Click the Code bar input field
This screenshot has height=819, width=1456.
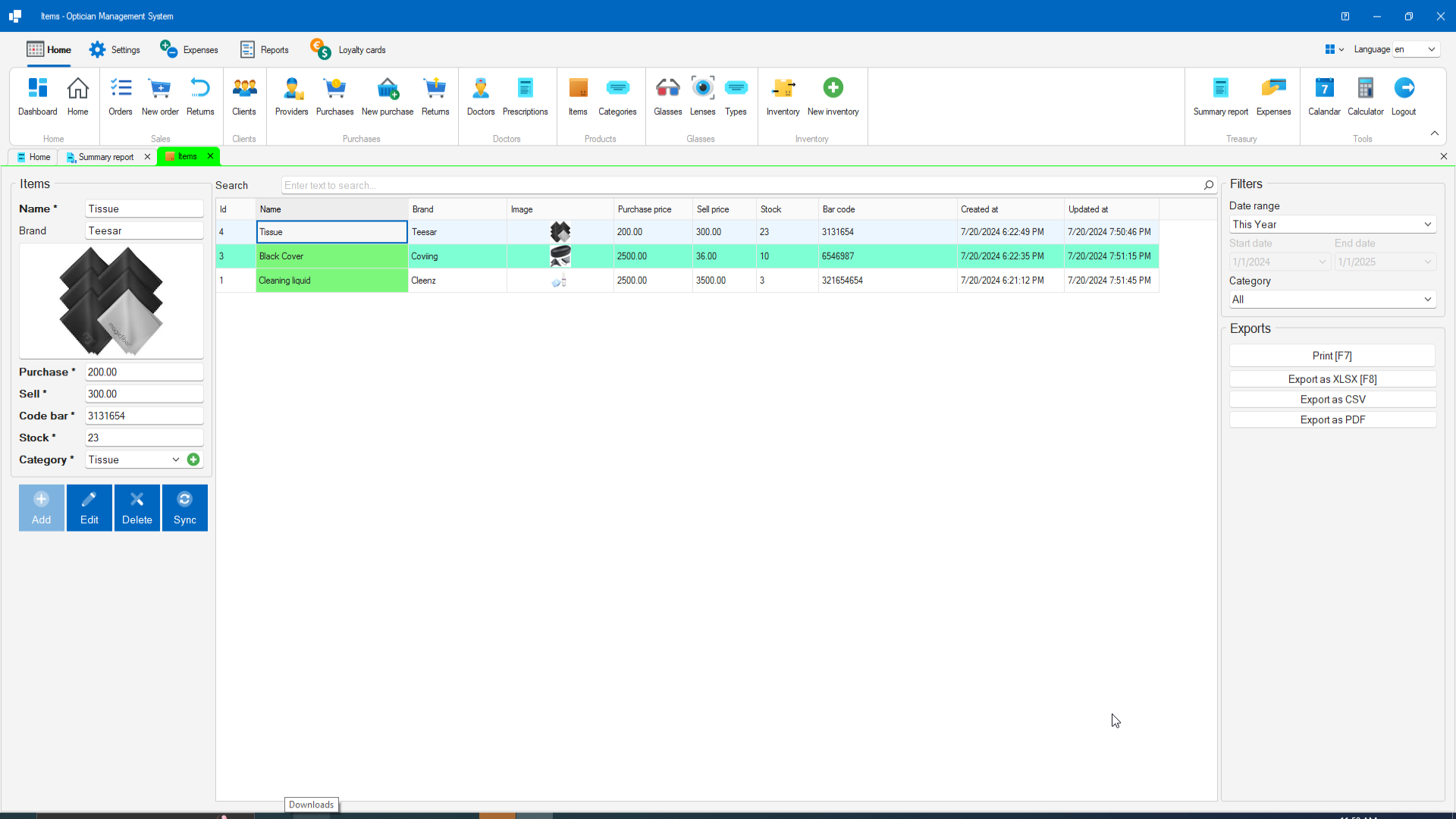[x=143, y=416]
